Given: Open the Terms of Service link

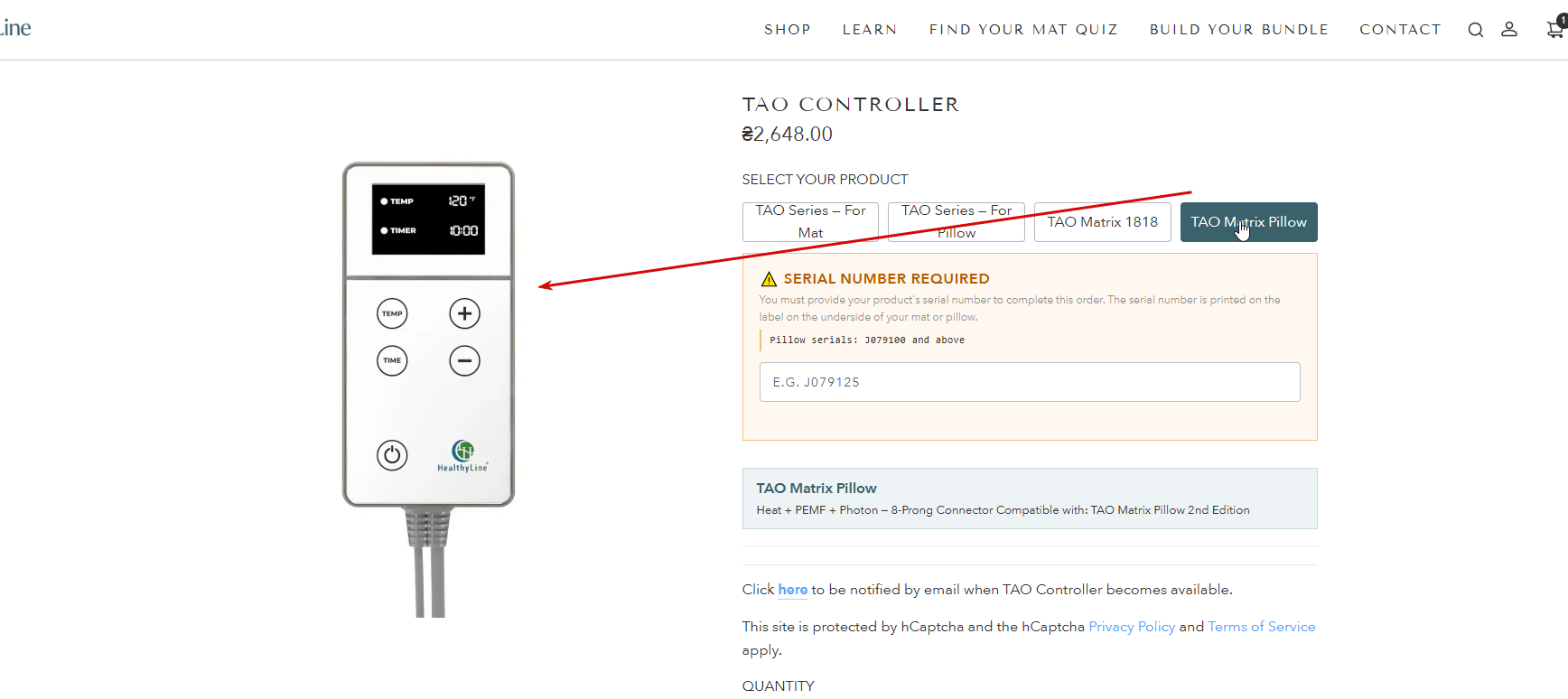Looking at the screenshot, I should pos(1261,627).
